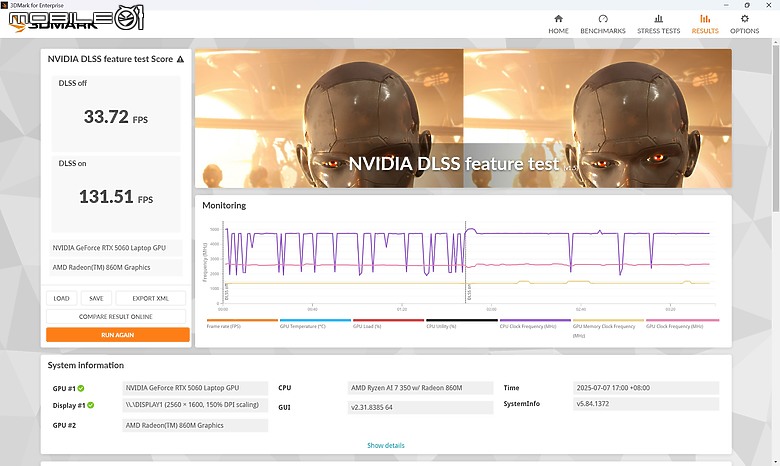The height and width of the screenshot is (466, 780).
Task: Click the NVIDIA DLSS feature test banner image
Action: 463,118
